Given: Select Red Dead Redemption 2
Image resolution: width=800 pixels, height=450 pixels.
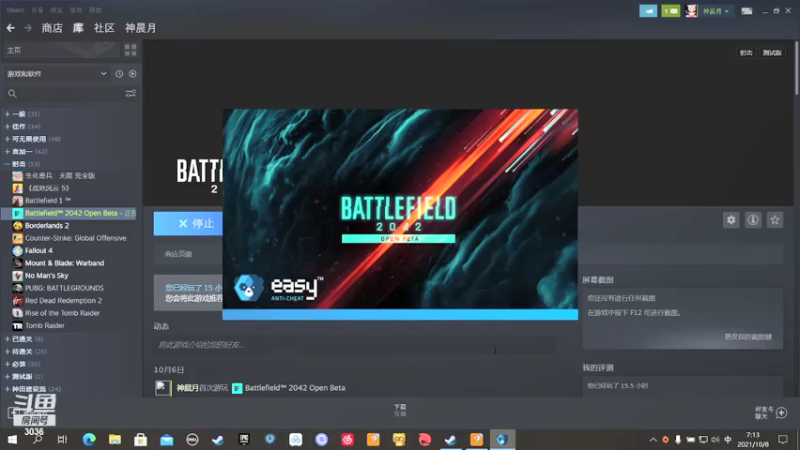Looking at the screenshot, I should [63, 301].
